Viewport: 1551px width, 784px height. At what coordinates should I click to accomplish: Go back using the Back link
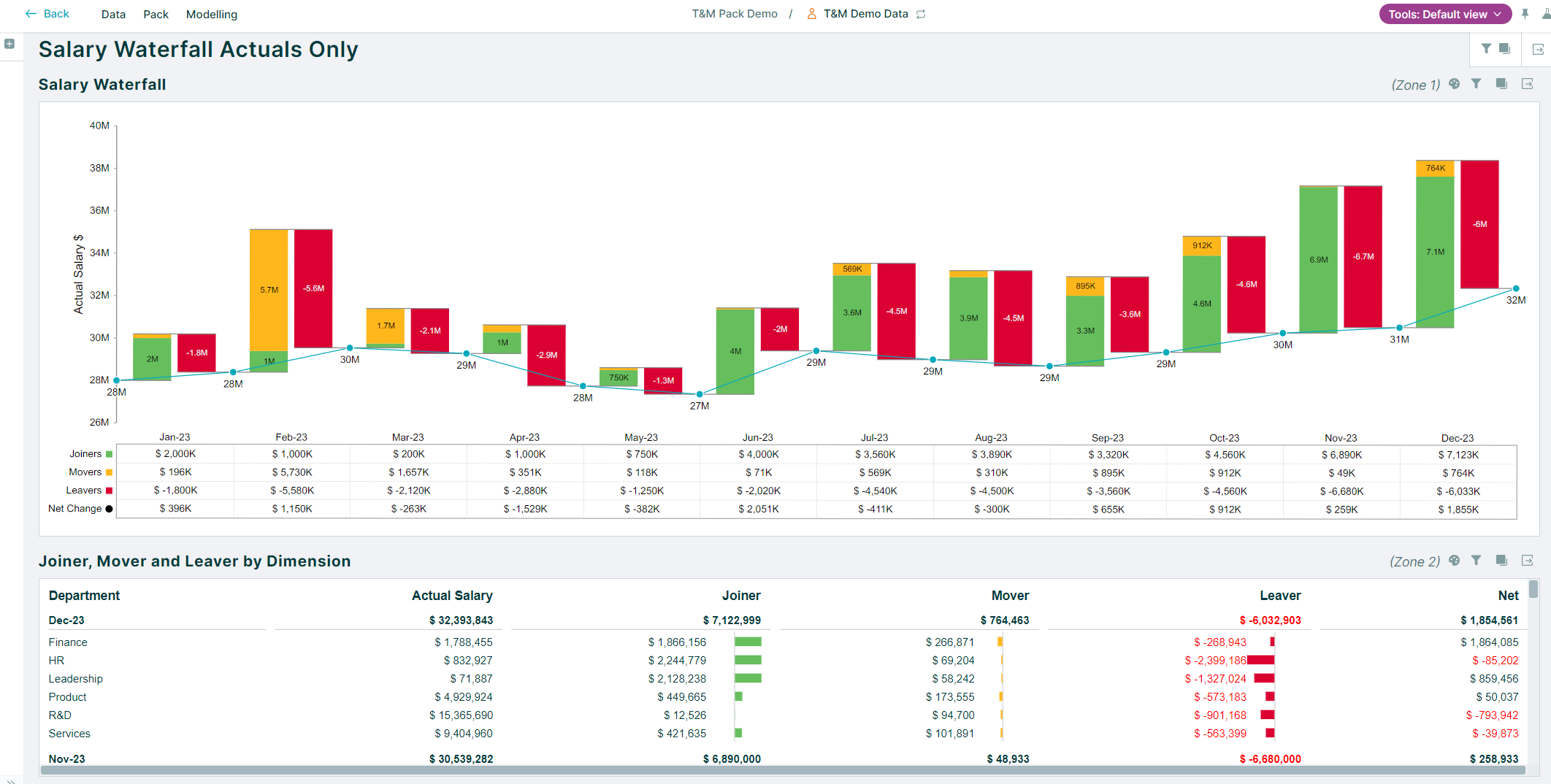tap(47, 14)
